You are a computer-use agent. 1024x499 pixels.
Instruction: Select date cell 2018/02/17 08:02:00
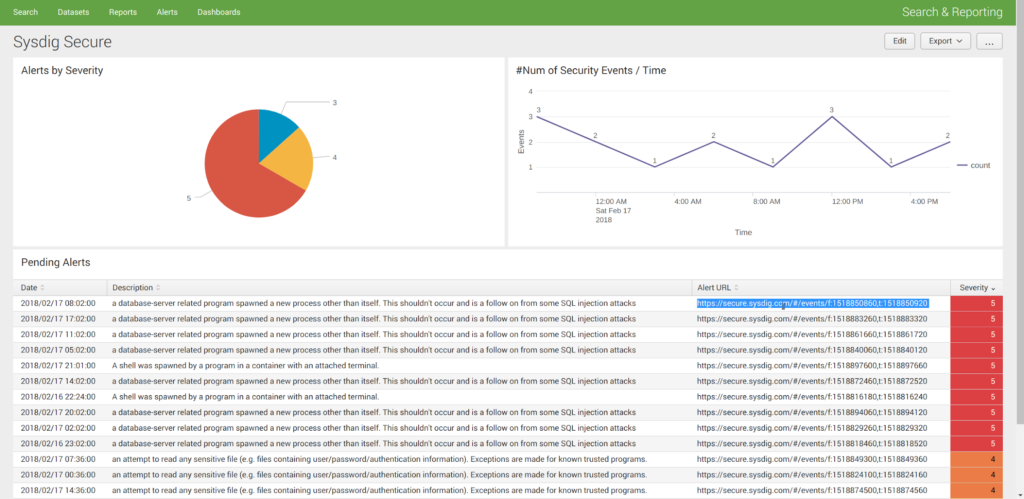(x=57, y=303)
